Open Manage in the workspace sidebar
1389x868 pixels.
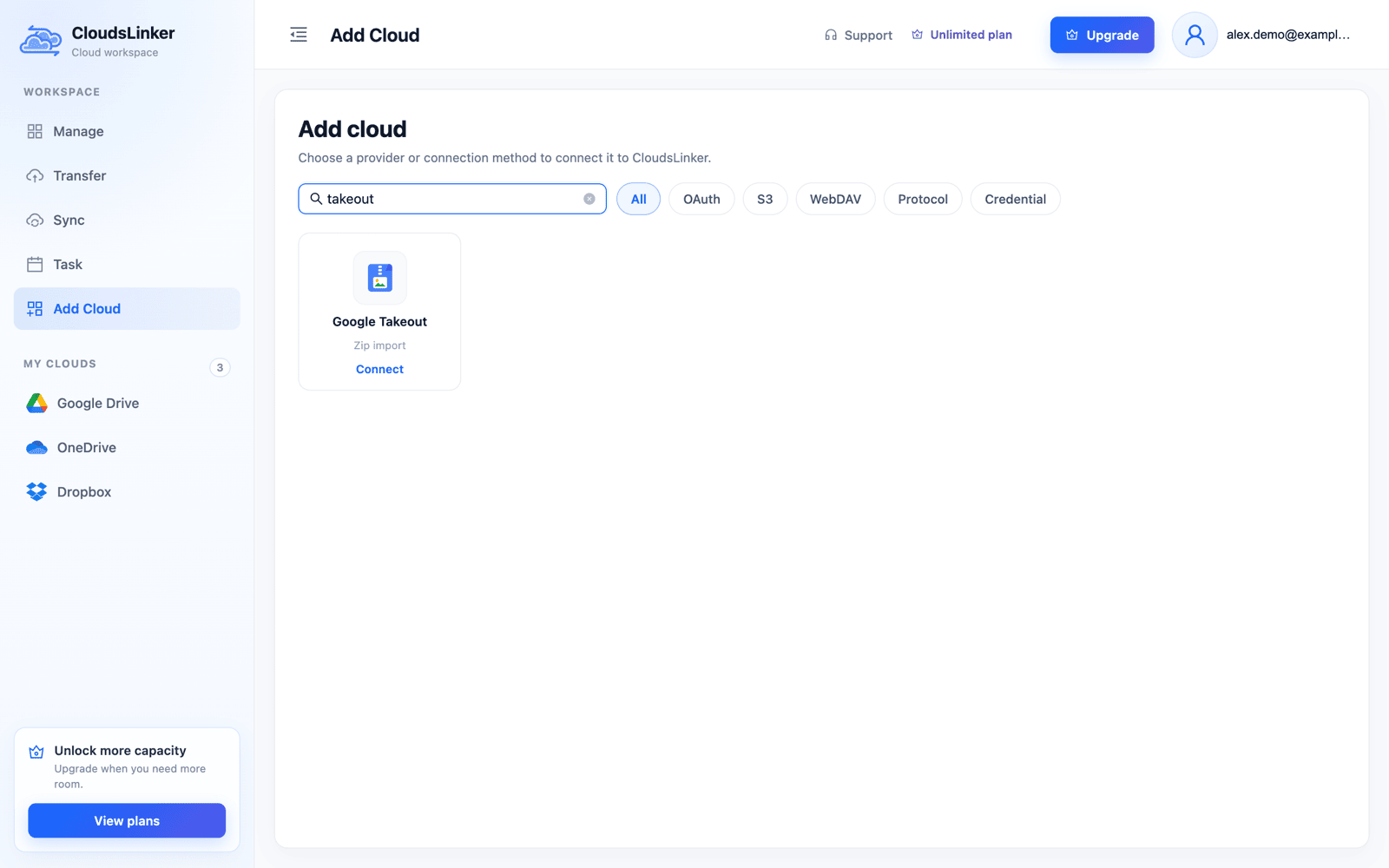[127, 131]
